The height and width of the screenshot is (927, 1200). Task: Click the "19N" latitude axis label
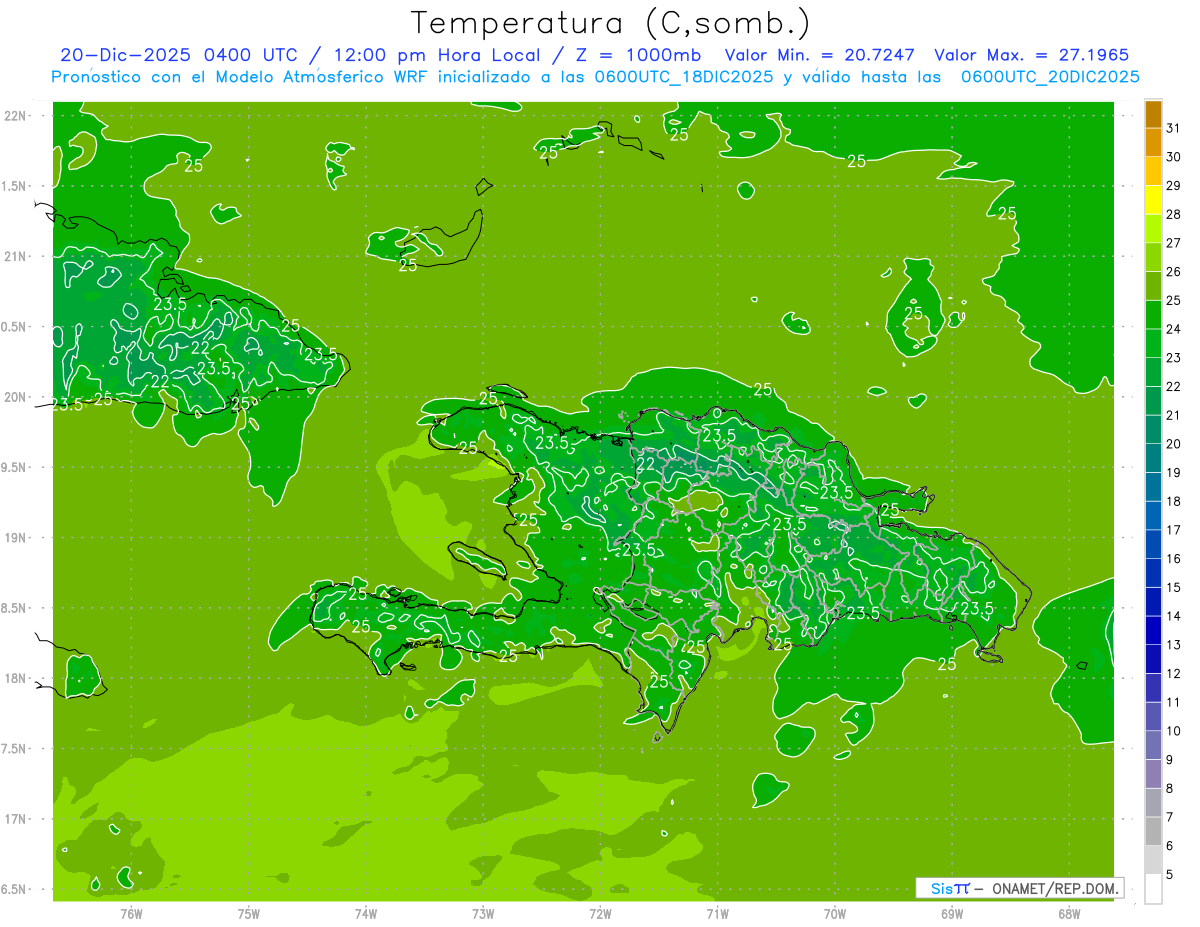16,538
